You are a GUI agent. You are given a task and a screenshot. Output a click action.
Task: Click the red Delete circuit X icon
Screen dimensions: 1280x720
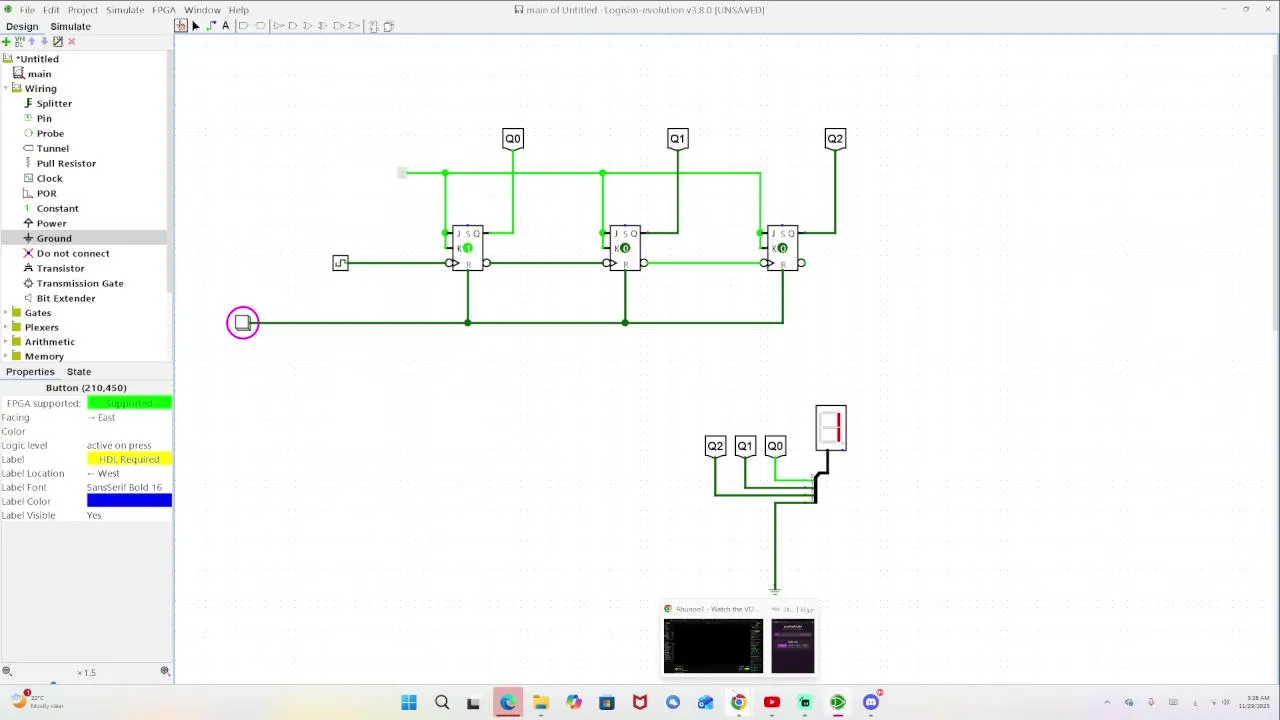tap(71, 41)
